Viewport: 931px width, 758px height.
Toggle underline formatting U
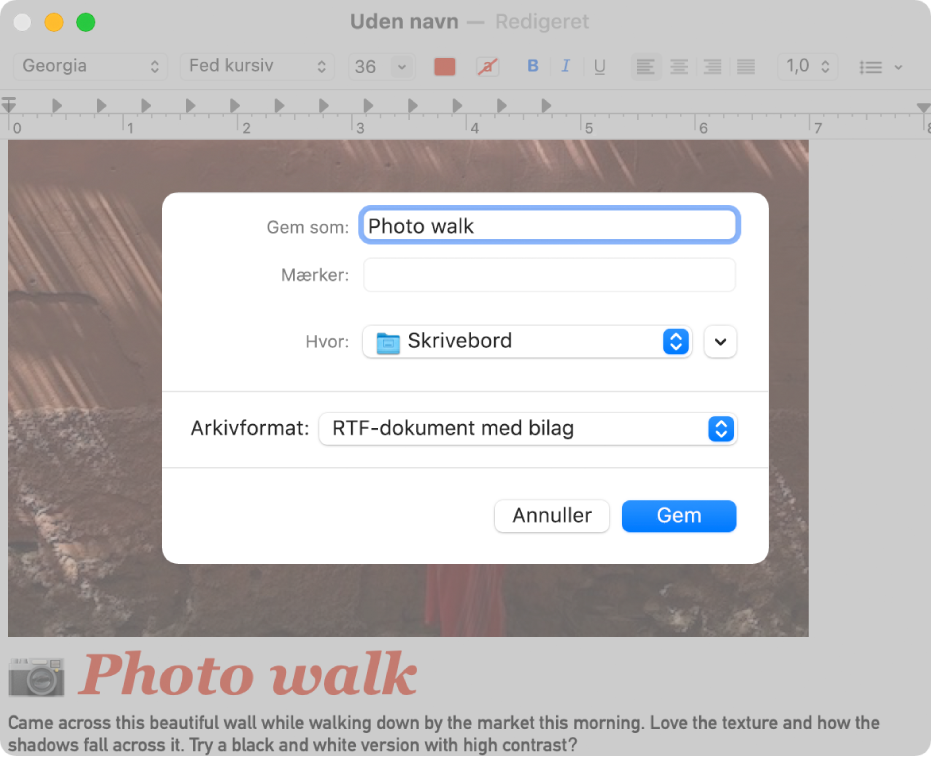click(600, 66)
